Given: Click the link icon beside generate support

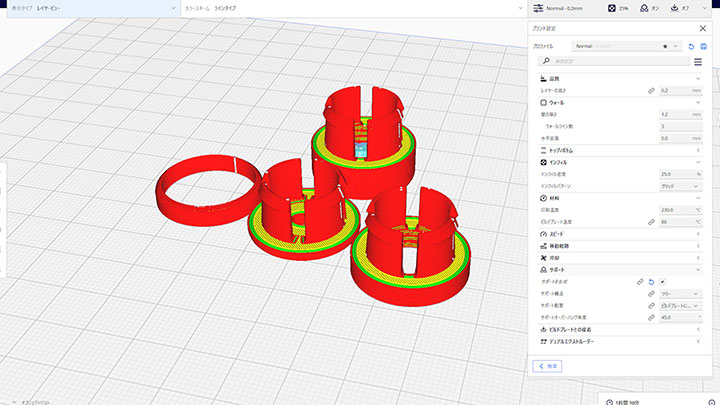Looking at the screenshot, I should 640,282.
